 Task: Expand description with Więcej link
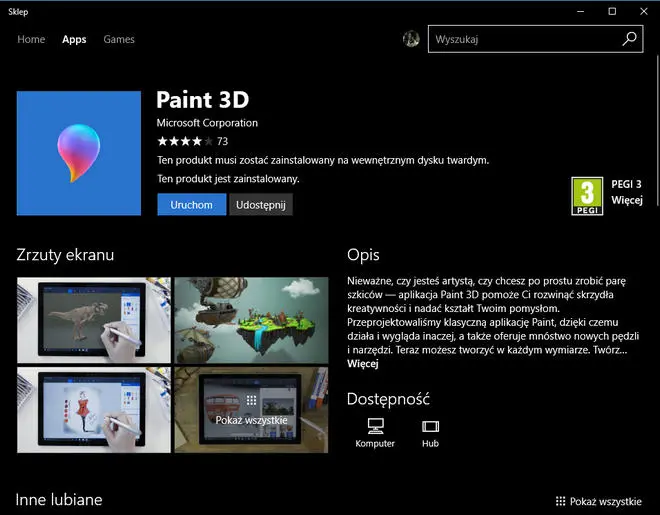363,364
